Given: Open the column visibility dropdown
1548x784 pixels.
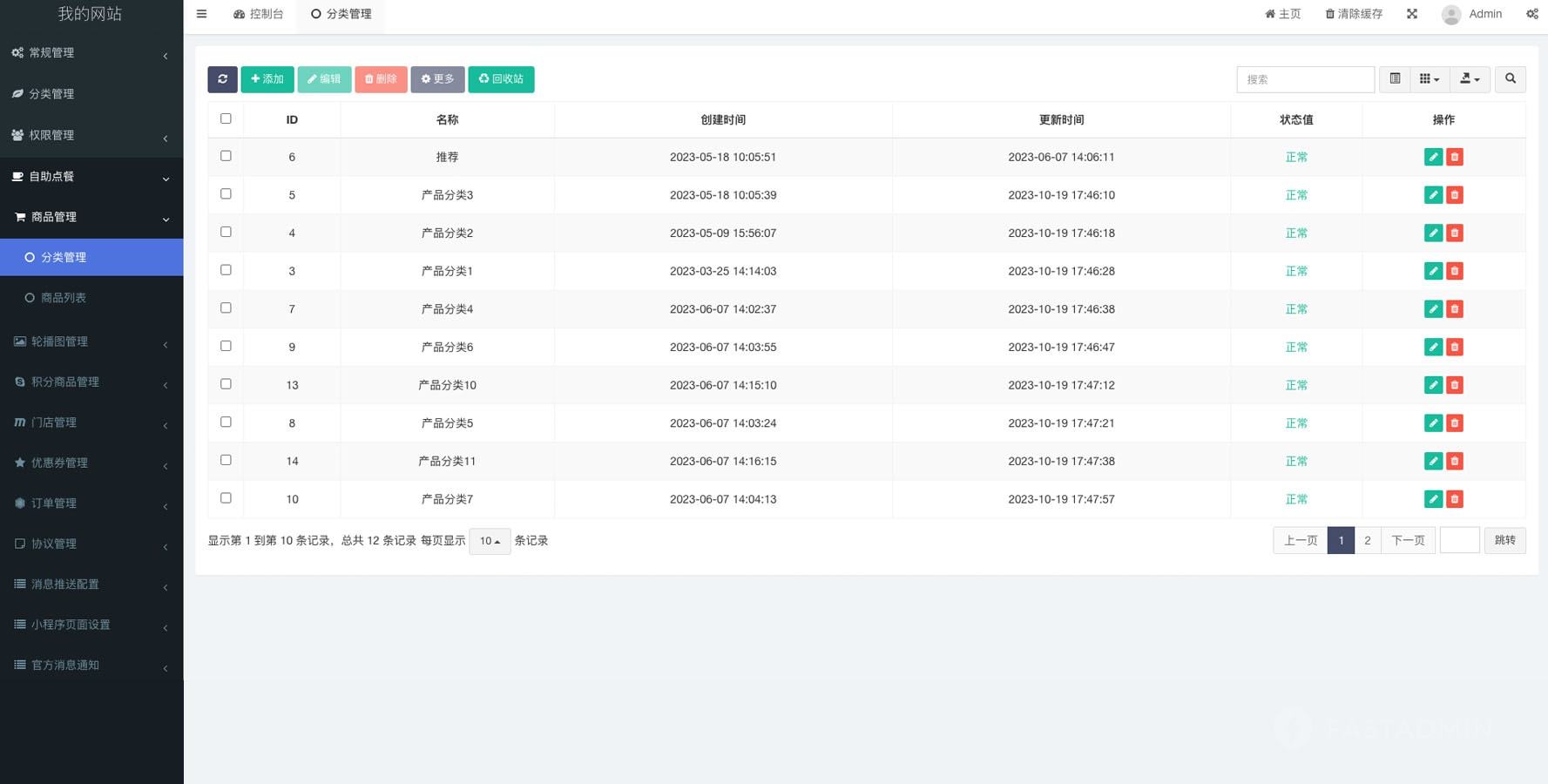Looking at the screenshot, I should pos(1429,79).
